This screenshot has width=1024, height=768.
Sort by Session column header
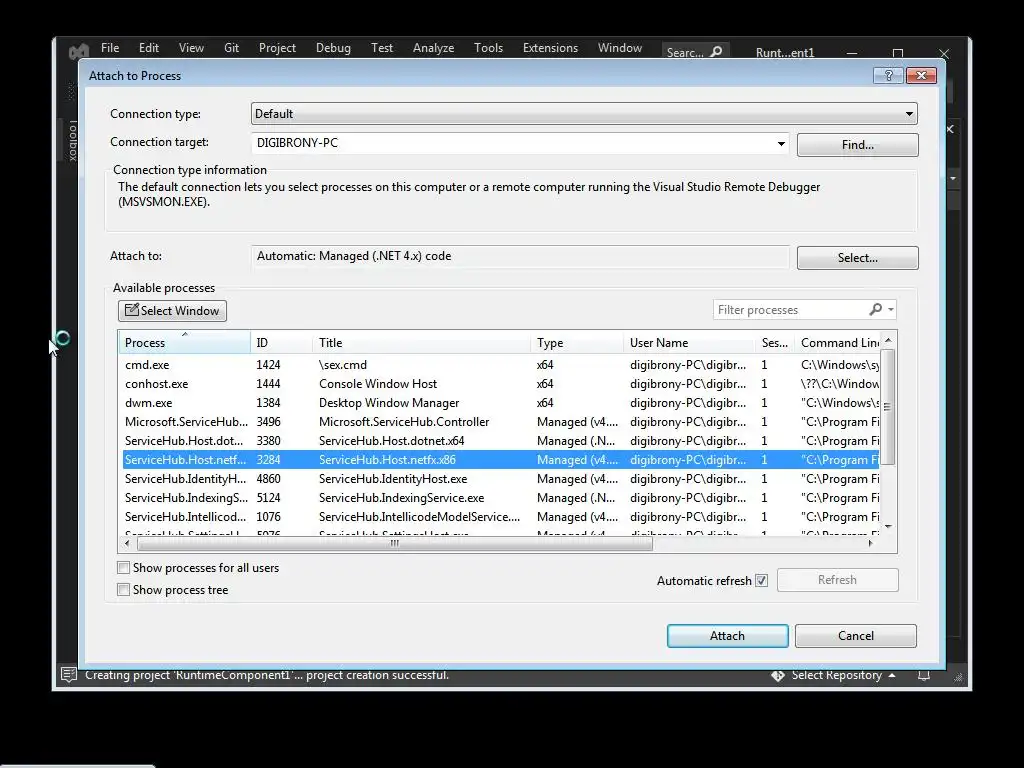[x=775, y=342]
